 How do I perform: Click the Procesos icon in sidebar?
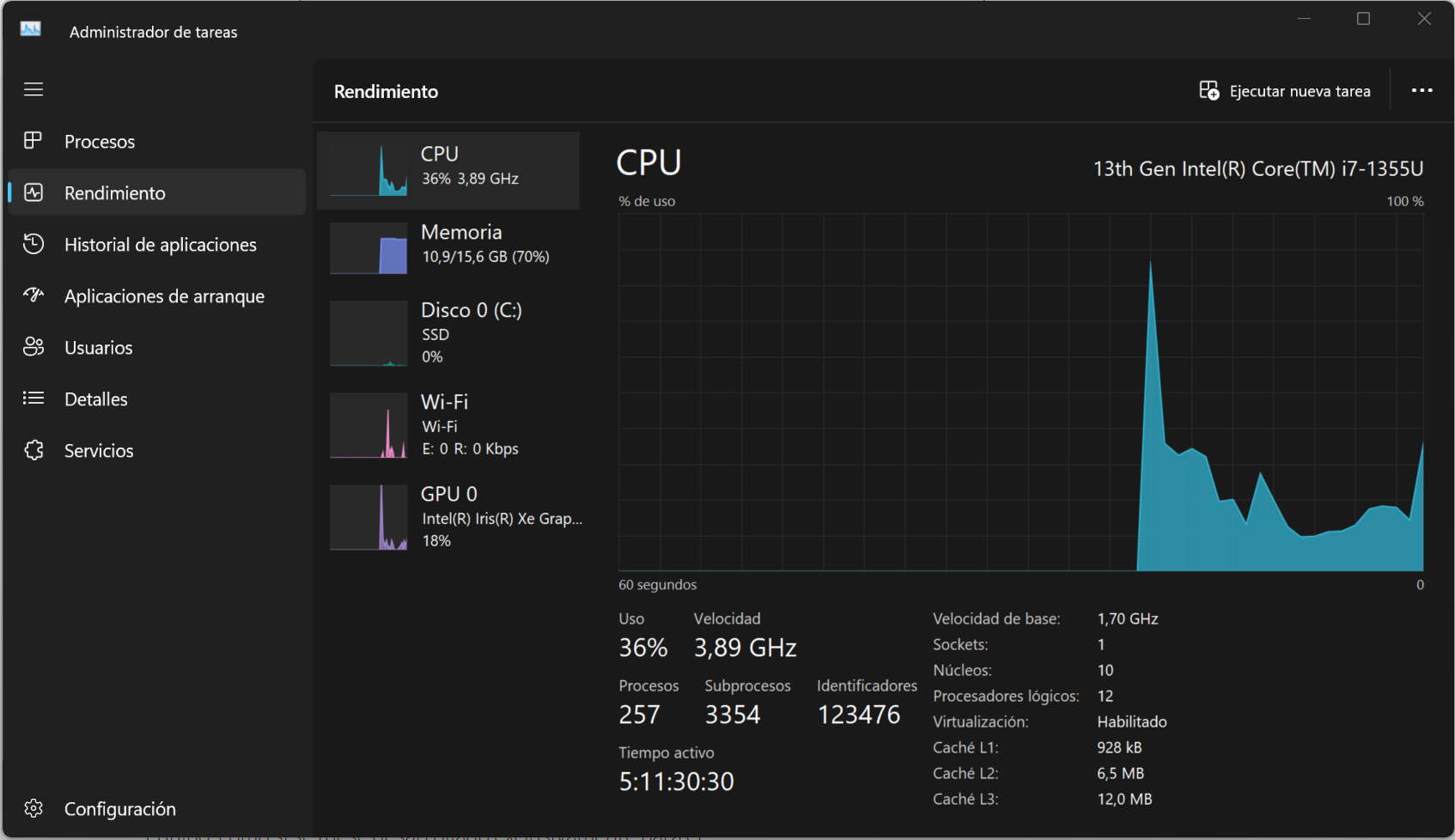pos(33,141)
